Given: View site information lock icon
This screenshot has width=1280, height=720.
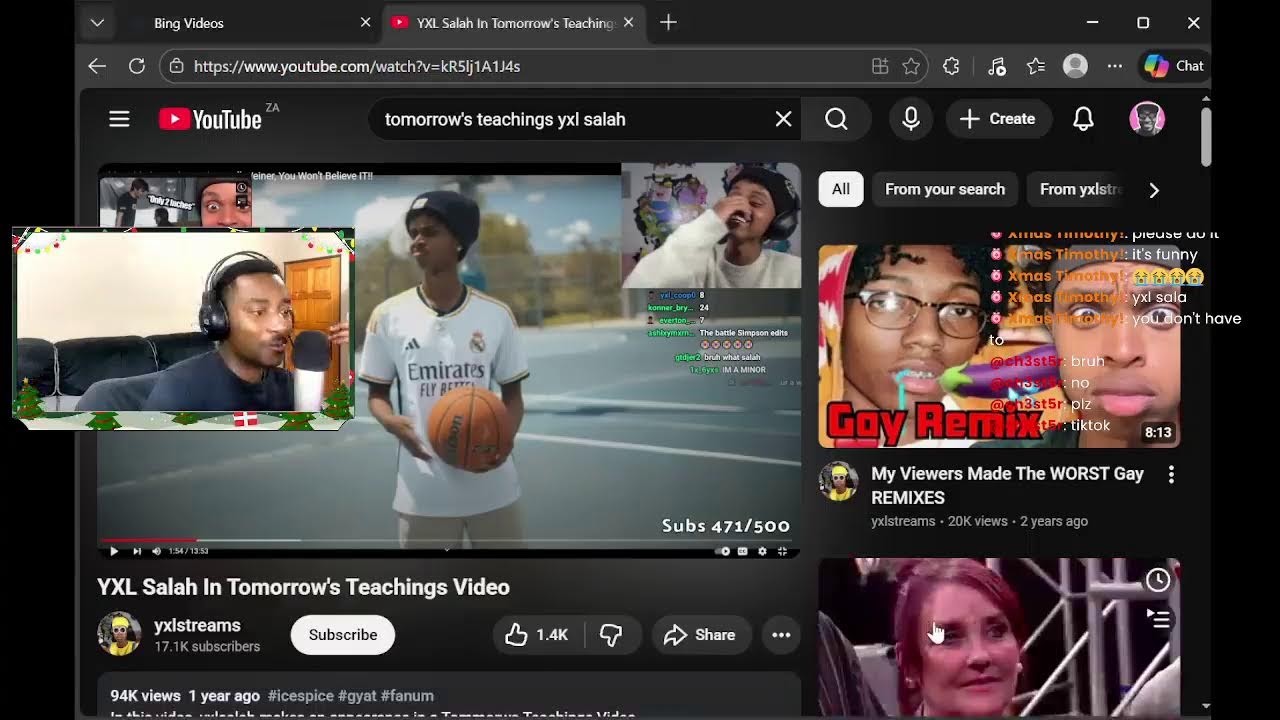Looking at the screenshot, I should (x=176, y=66).
